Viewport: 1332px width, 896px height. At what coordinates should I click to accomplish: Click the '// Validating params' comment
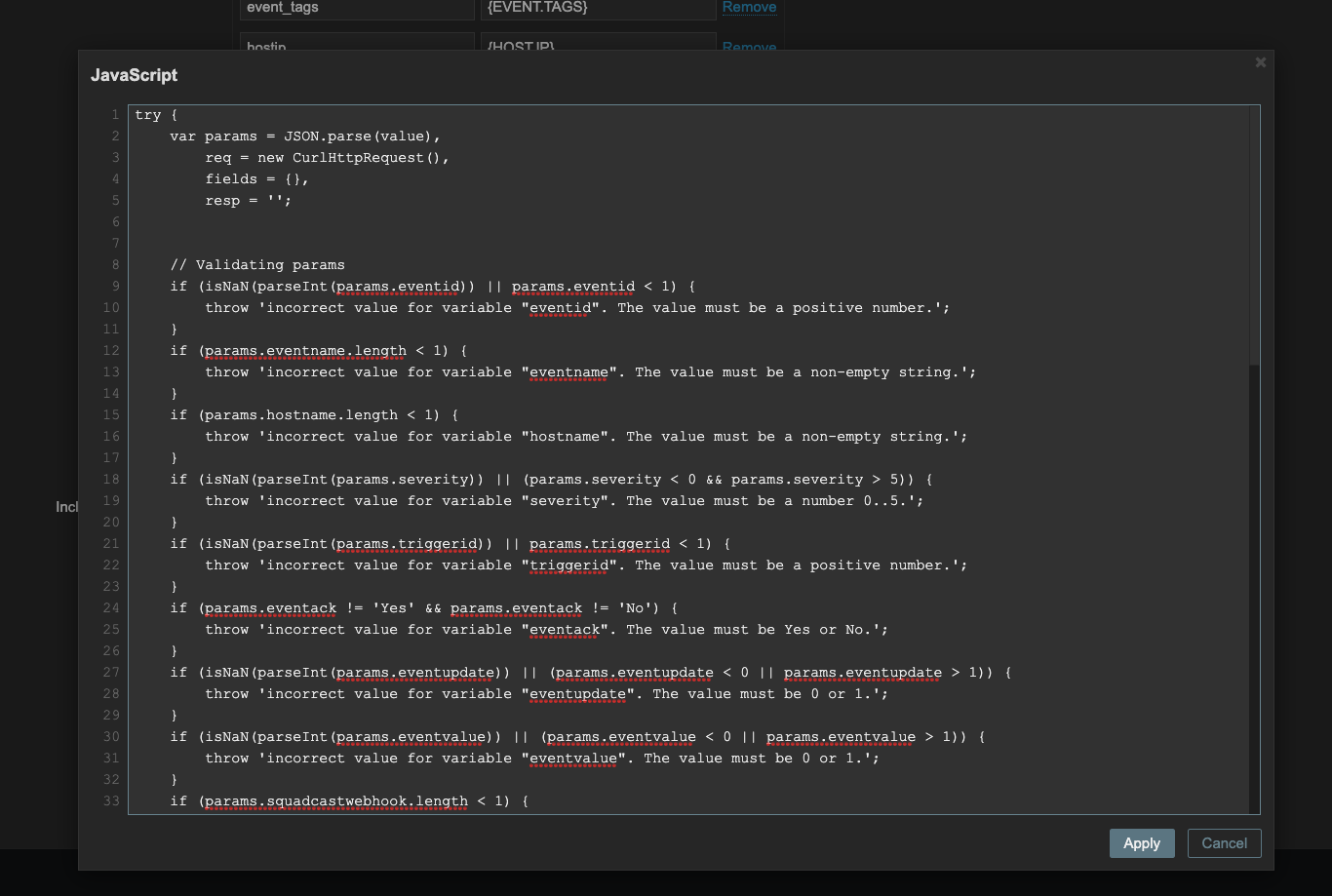click(x=257, y=265)
